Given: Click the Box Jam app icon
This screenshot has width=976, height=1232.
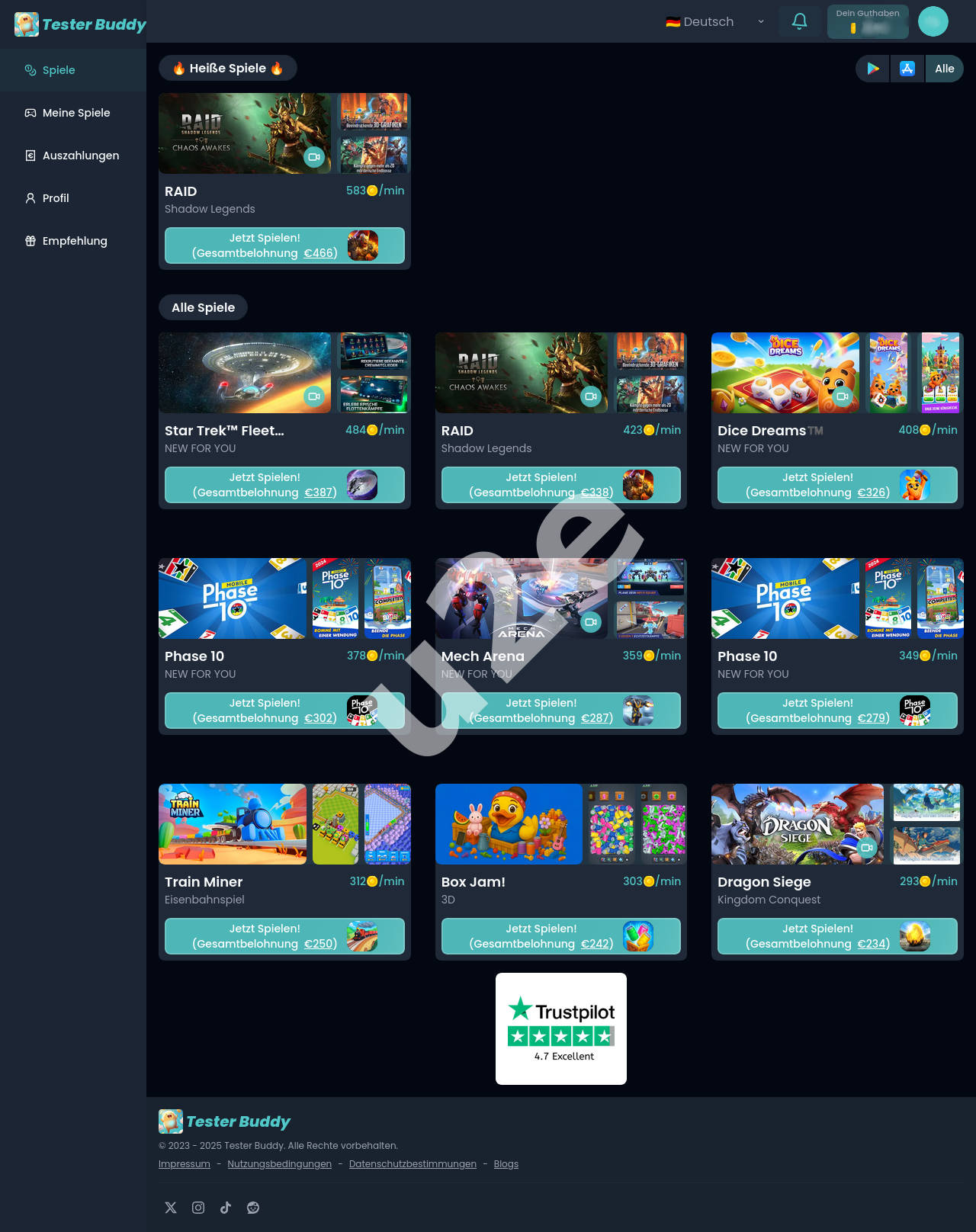Looking at the screenshot, I should pyautogui.click(x=638, y=936).
